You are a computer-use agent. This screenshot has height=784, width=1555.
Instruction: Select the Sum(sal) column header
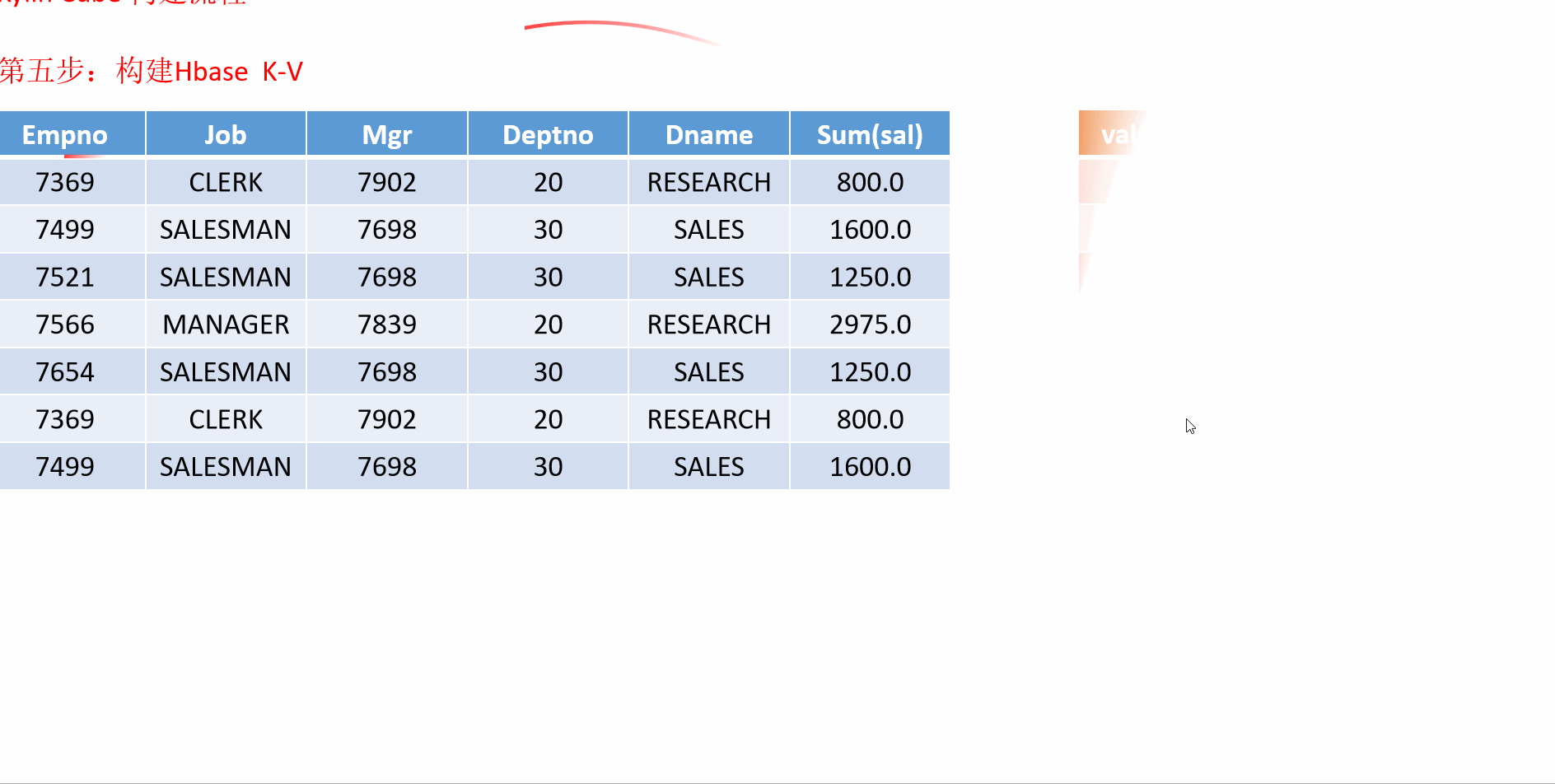(870, 133)
